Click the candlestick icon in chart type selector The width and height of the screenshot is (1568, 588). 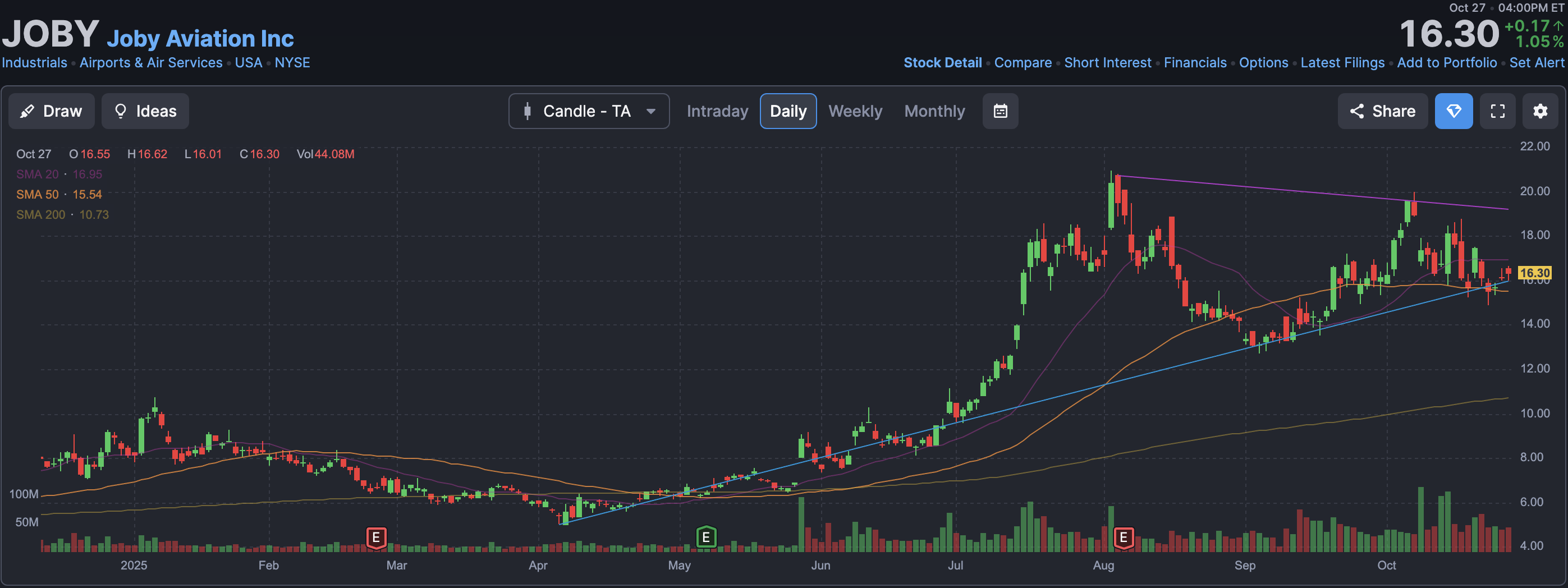pos(527,111)
